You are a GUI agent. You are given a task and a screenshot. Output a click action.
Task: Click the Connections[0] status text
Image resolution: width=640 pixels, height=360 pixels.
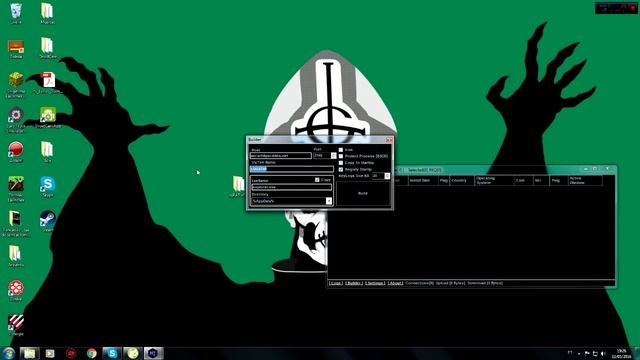pos(420,283)
